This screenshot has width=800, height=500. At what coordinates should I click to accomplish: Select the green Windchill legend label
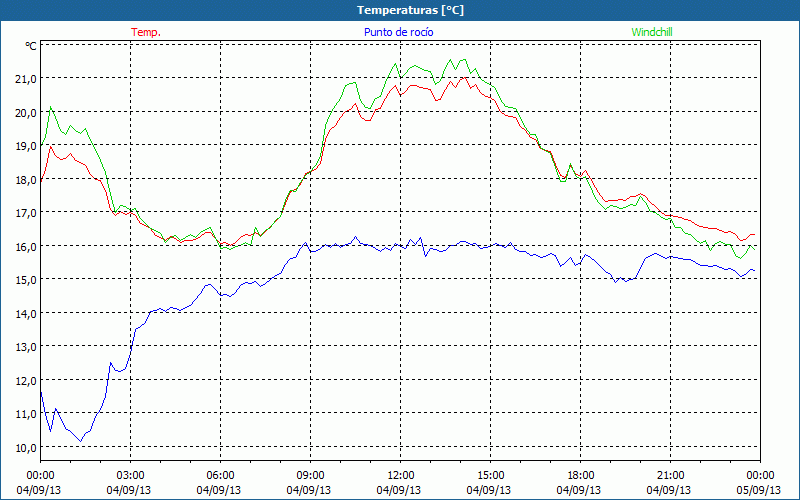[652, 32]
